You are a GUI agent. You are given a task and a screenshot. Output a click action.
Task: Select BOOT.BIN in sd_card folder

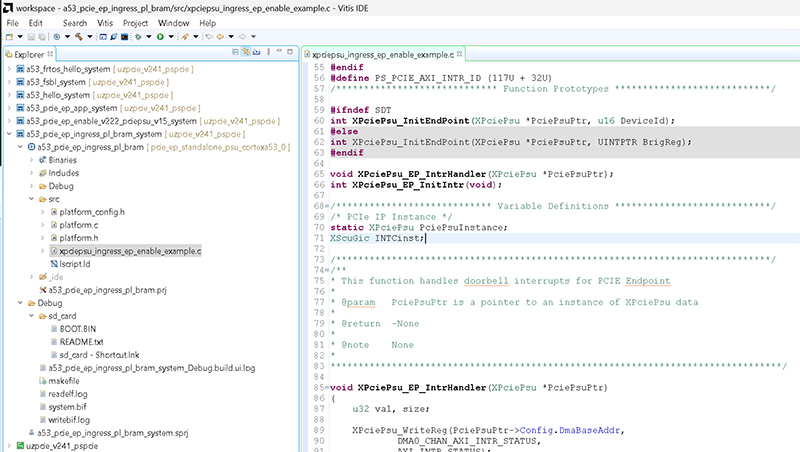pyautogui.click(x=78, y=329)
